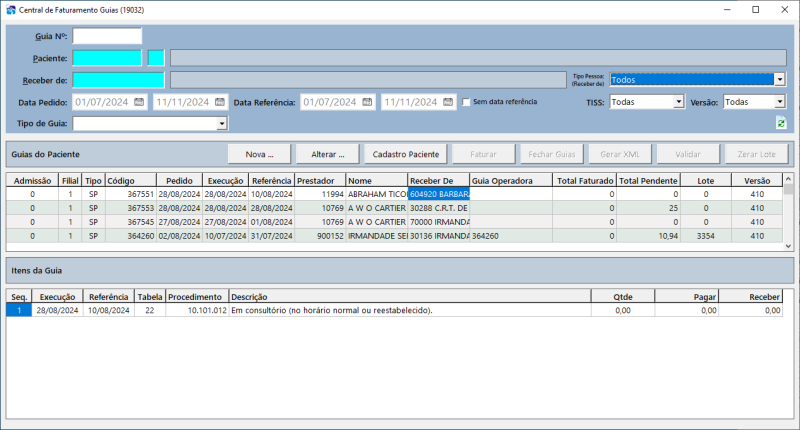
Task: Click Lote value 3354
Action: click(x=706, y=236)
